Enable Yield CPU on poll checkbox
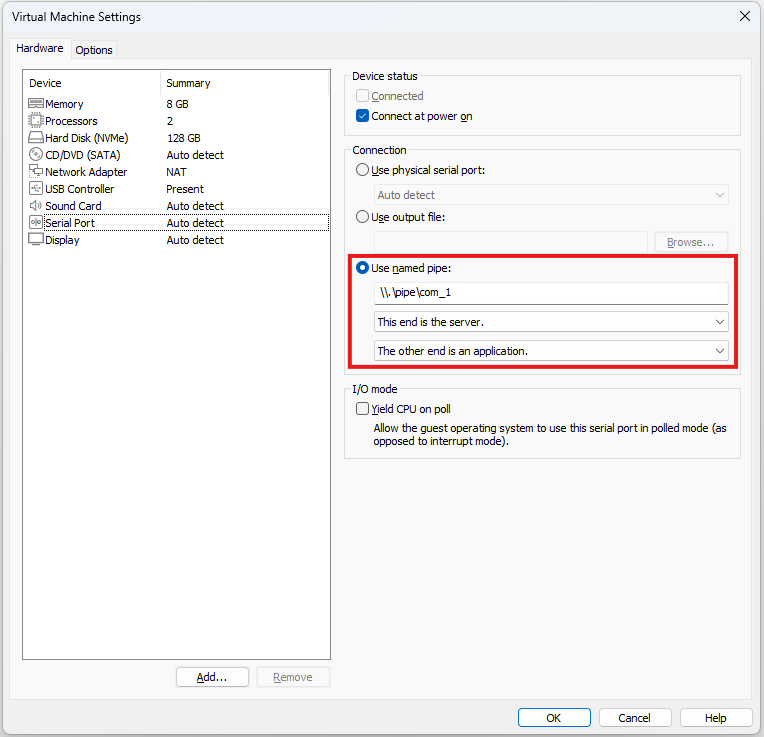This screenshot has width=764, height=737. point(363,409)
